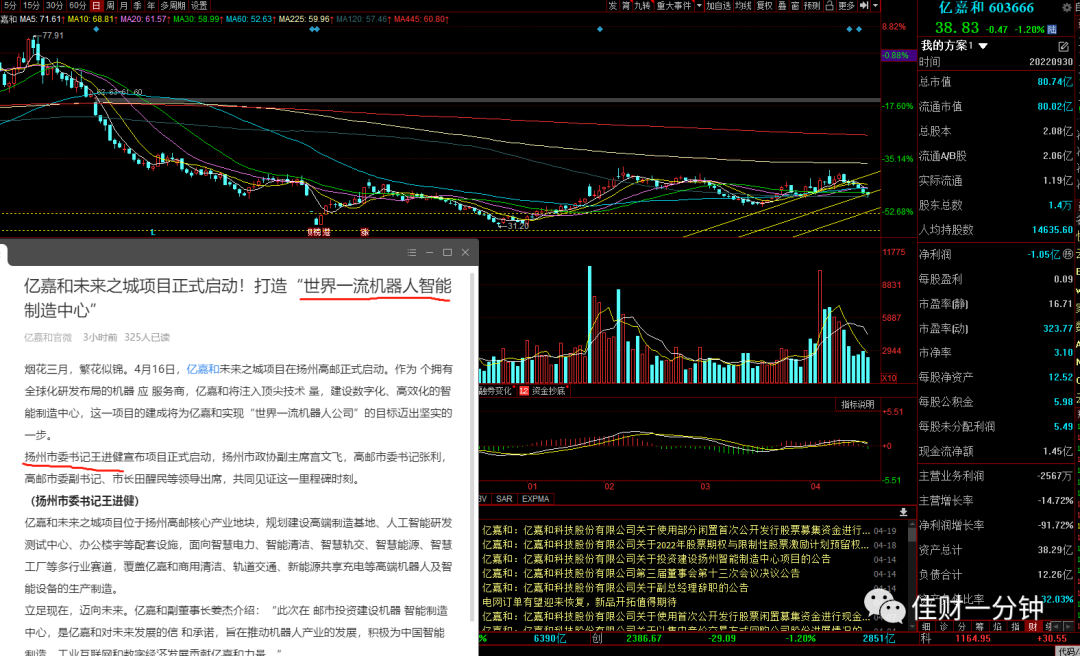
Task: Switch chart to 30分 period
Action: tap(54, 6)
